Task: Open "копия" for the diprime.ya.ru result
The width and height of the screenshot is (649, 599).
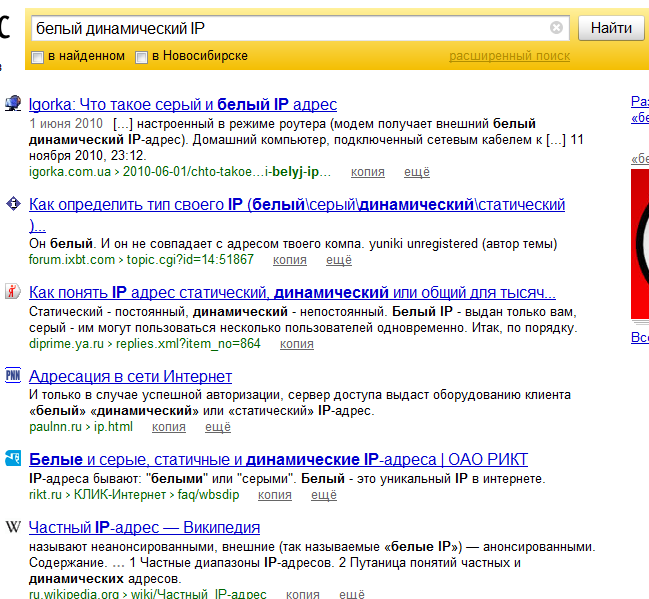Action: (x=297, y=344)
